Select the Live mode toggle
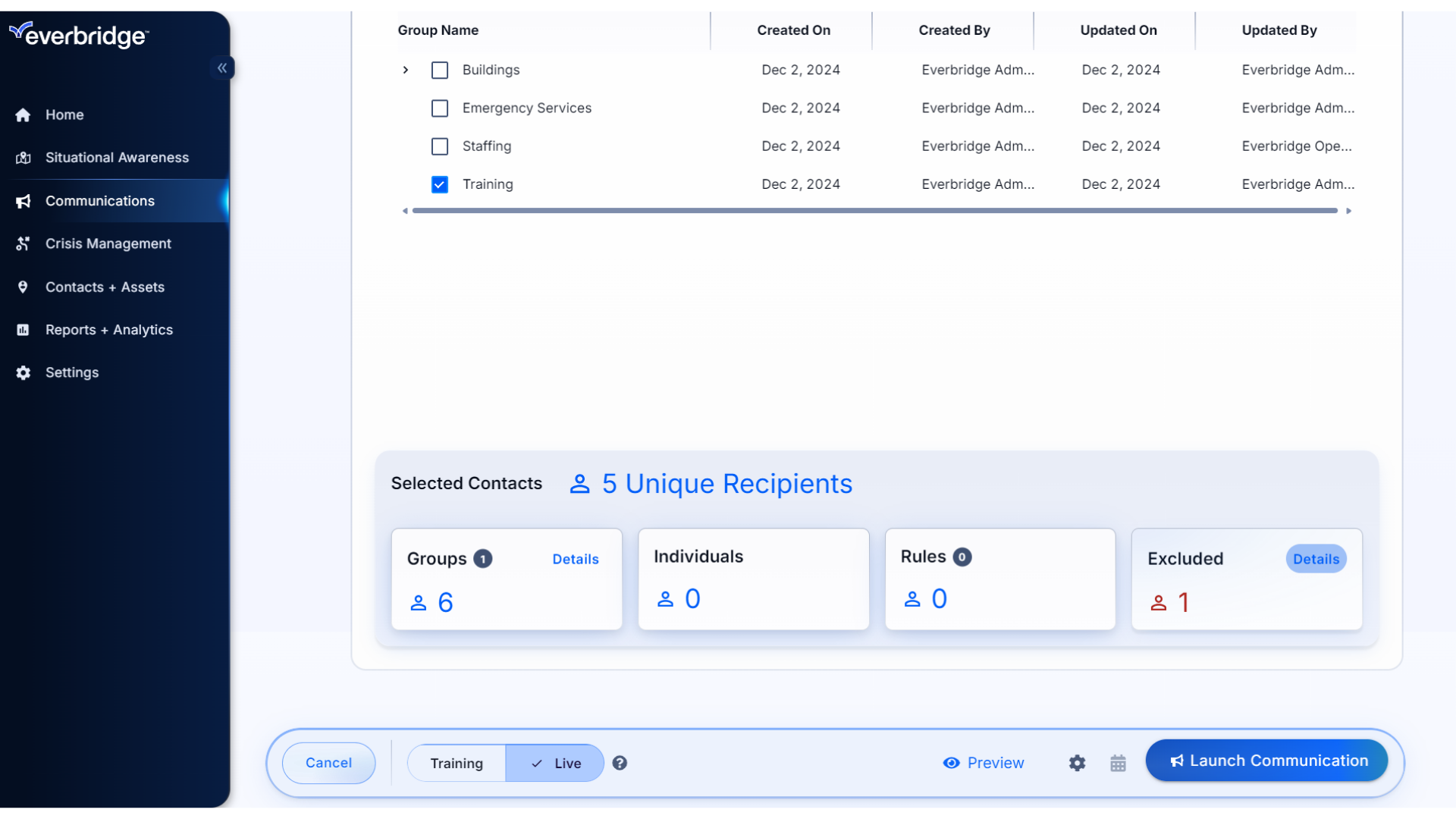 [x=555, y=763]
